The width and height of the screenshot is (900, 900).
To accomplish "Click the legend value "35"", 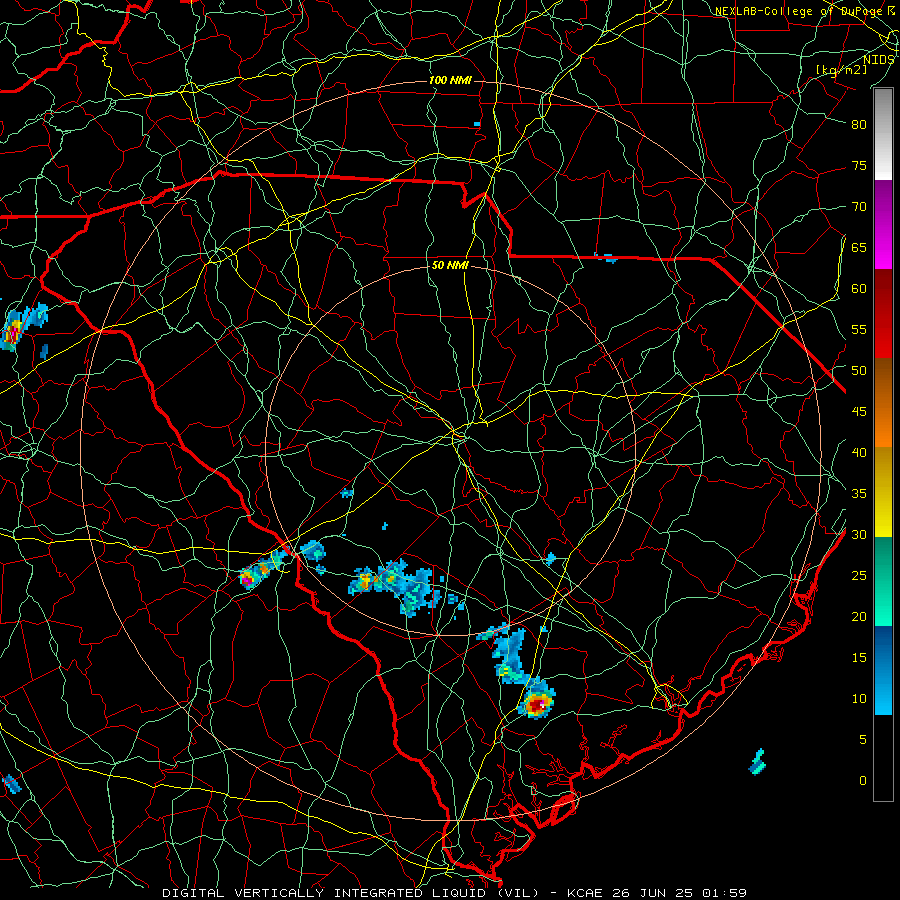I will coord(859,494).
